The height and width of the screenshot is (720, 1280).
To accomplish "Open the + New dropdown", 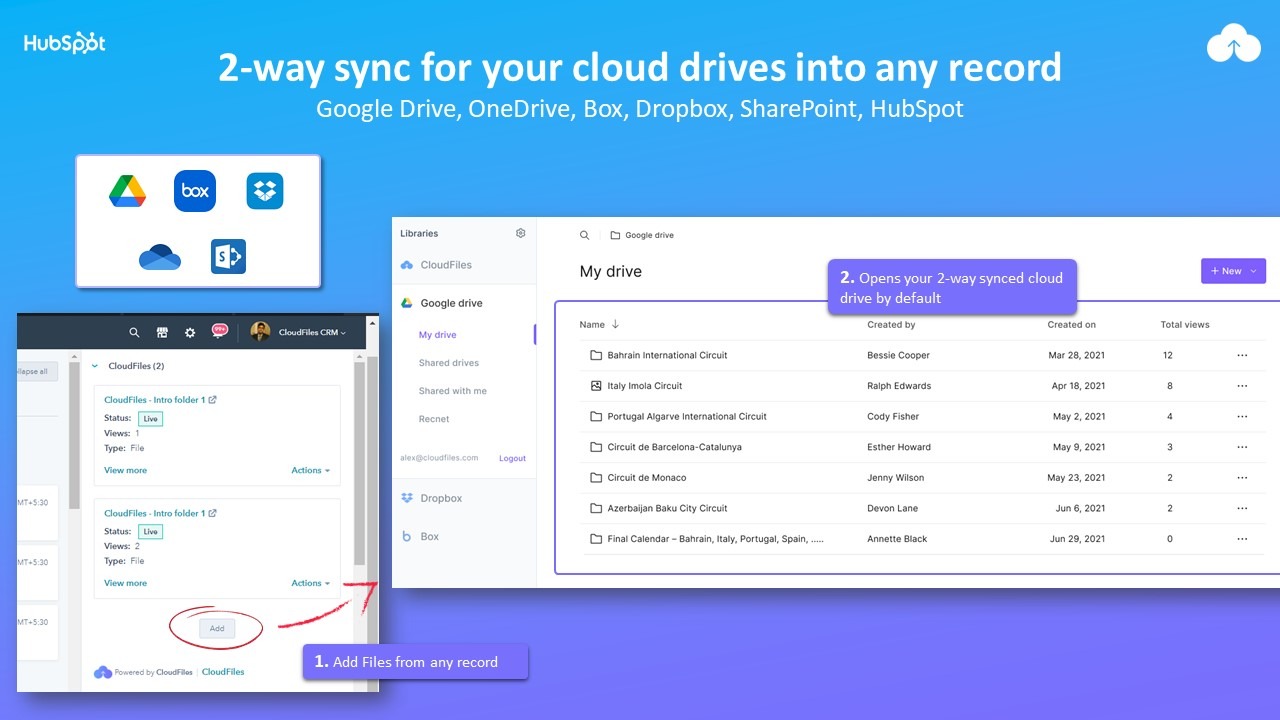I will [x=1233, y=270].
